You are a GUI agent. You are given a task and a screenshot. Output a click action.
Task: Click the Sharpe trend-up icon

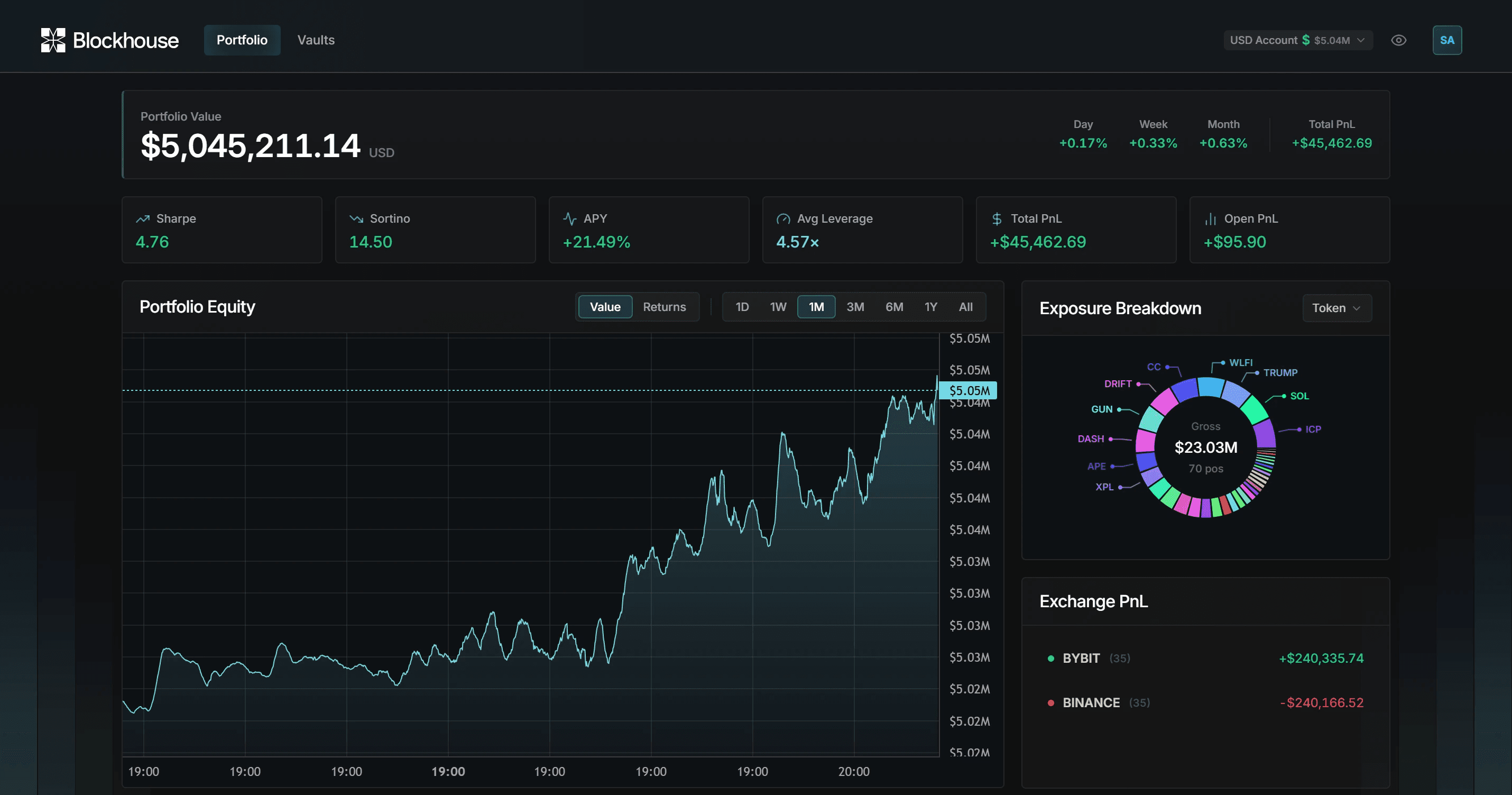click(x=143, y=219)
